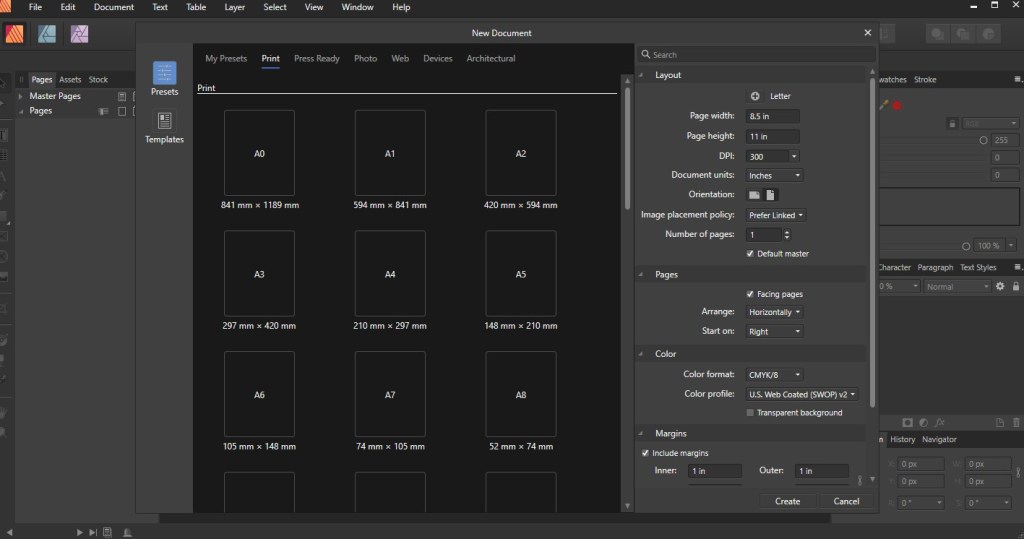
Task: Open the Templates sidebar icon
Action: click(x=164, y=122)
